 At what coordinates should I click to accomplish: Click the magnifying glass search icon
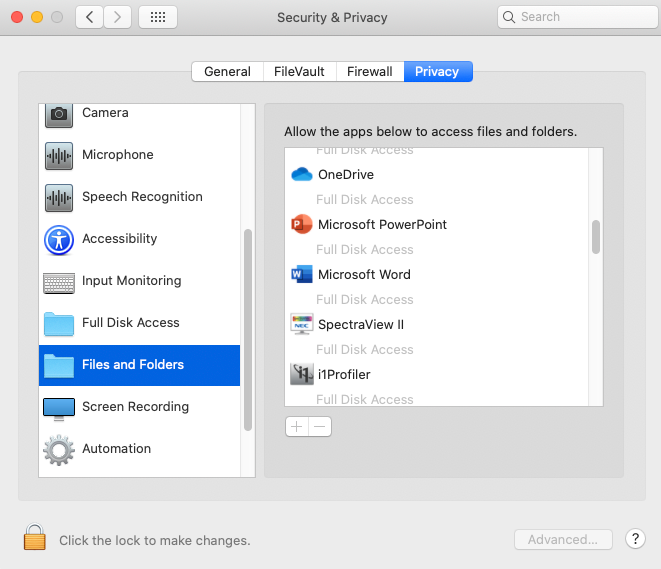tap(509, 17)
